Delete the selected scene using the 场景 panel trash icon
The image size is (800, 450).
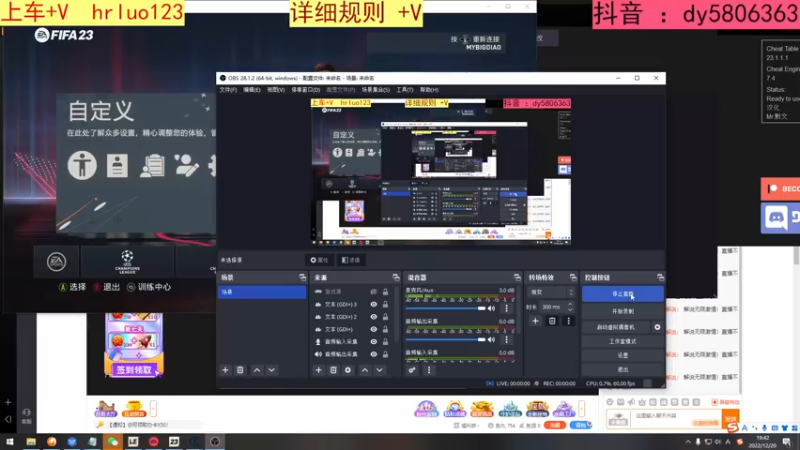(x=240, y=370)
